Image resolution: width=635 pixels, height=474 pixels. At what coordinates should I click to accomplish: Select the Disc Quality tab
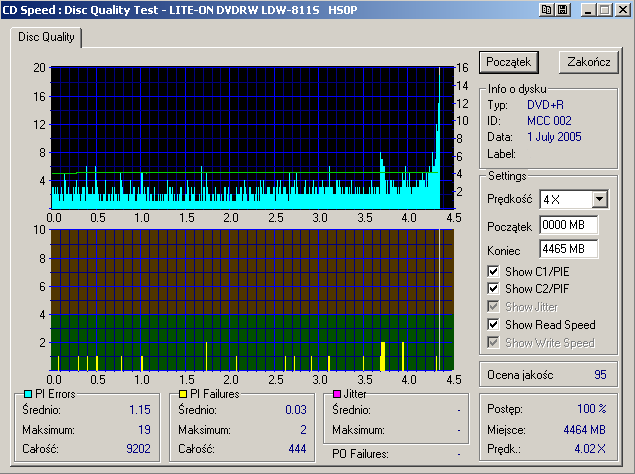point(46,37)
